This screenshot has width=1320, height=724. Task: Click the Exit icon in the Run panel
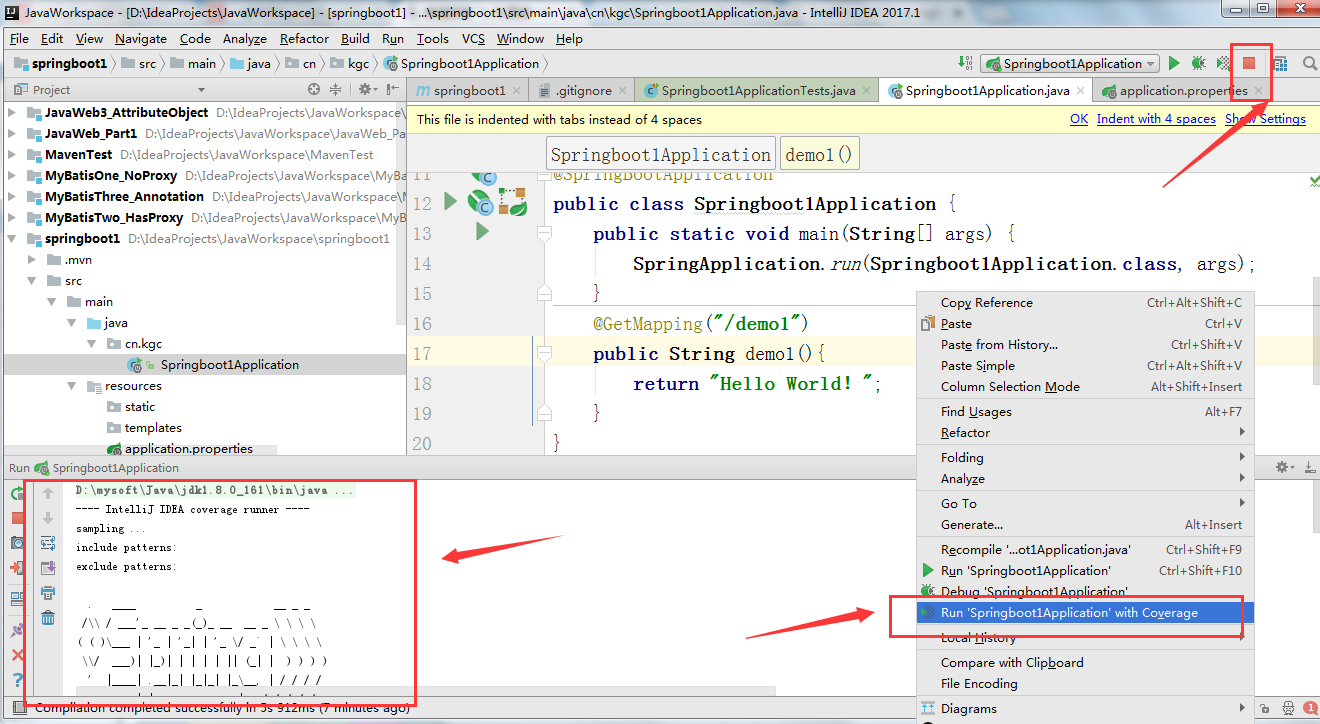[x=17, y=567]
